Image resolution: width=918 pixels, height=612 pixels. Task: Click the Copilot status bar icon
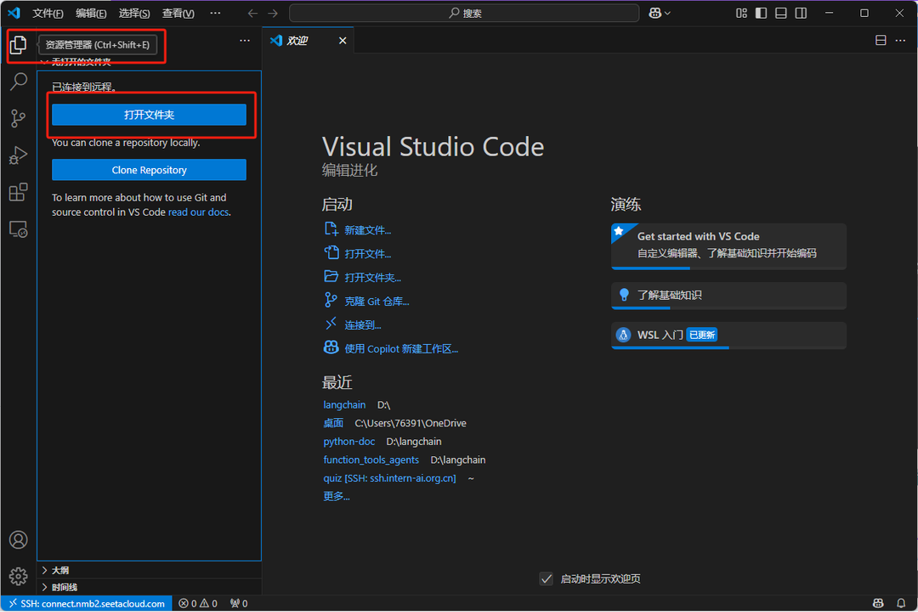[878, 603]
